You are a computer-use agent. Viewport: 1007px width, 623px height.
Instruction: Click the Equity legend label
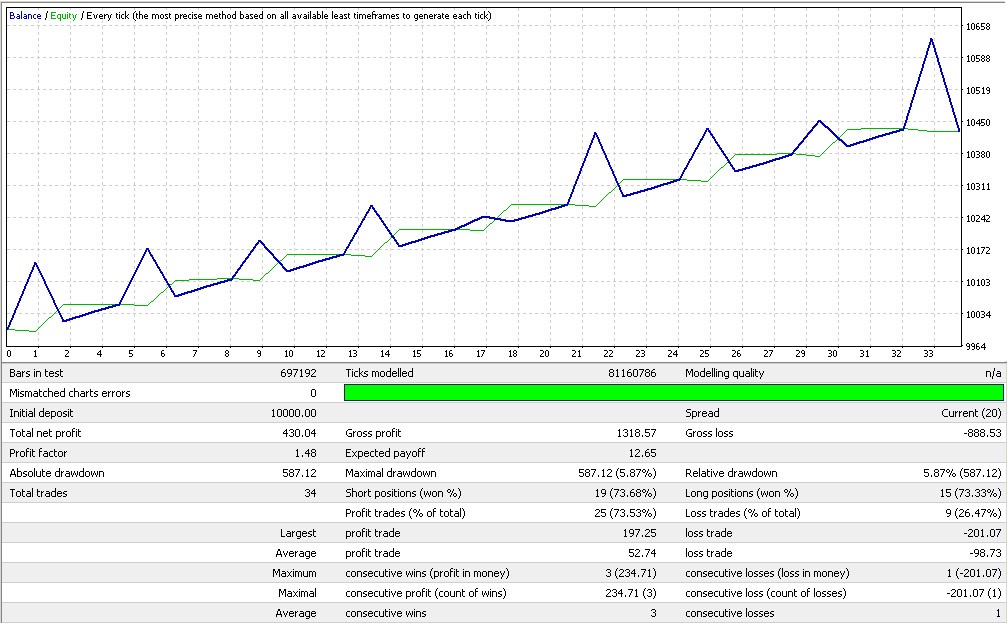point(64,16)
